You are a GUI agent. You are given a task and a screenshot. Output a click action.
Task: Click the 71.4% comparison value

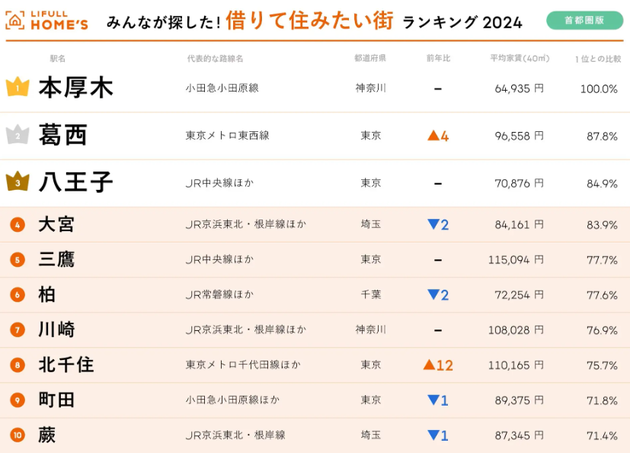coord(602,436)
